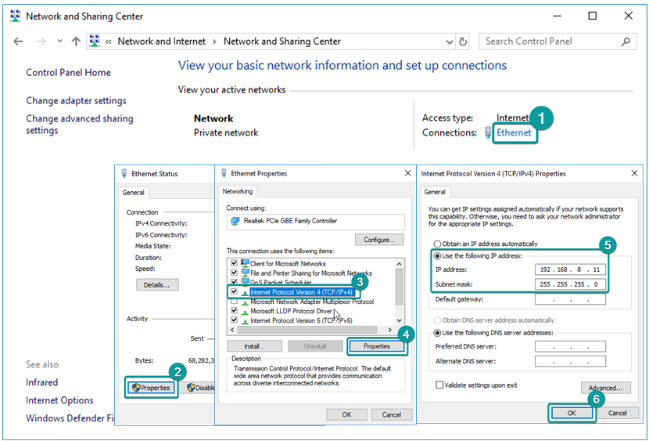The width and height of the screenshot is (650, 441).
Task: Toggle Client for Microsoft Networks checkbox
Action: [x=234, y=263]
